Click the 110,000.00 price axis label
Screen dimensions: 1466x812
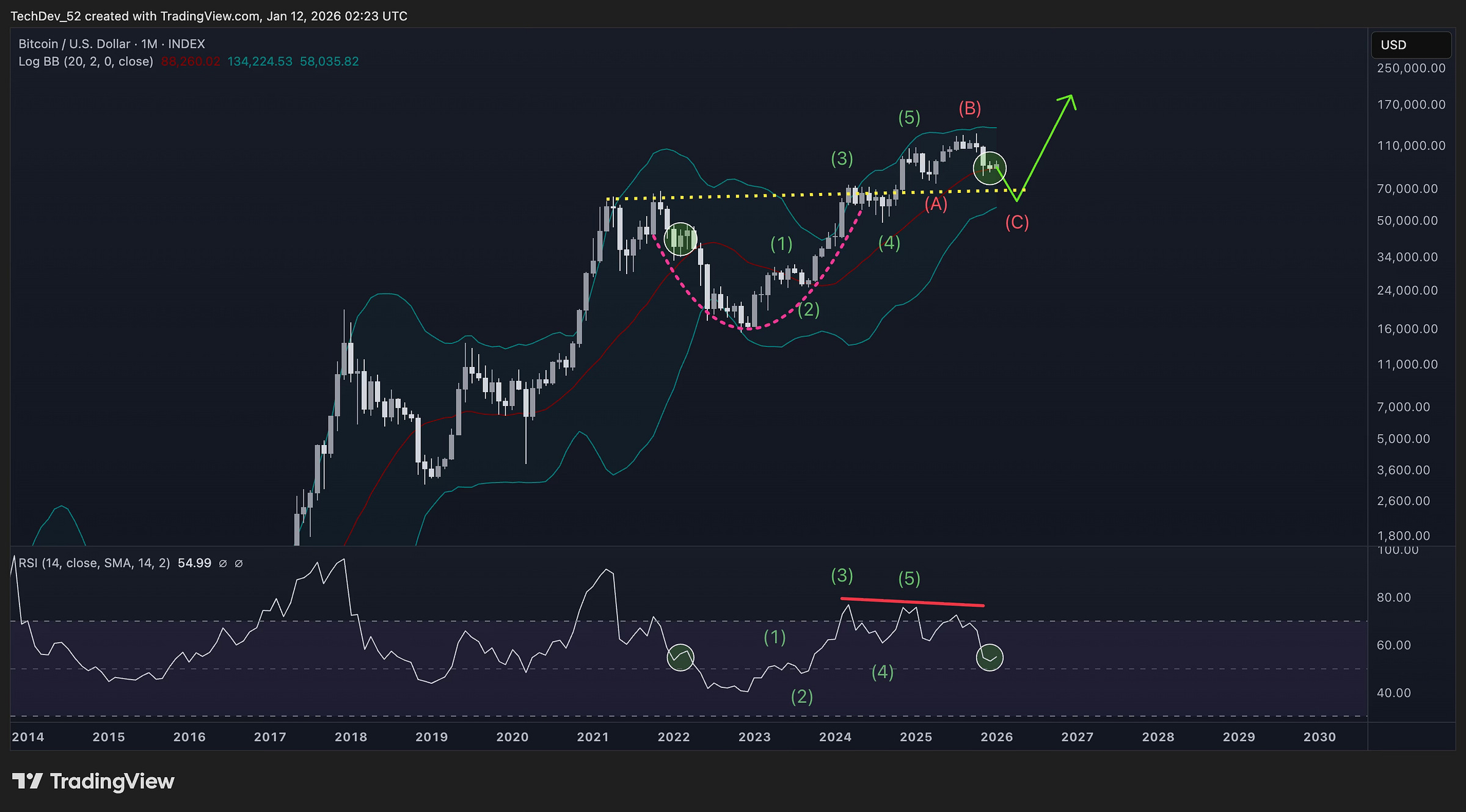point(1411,145)
